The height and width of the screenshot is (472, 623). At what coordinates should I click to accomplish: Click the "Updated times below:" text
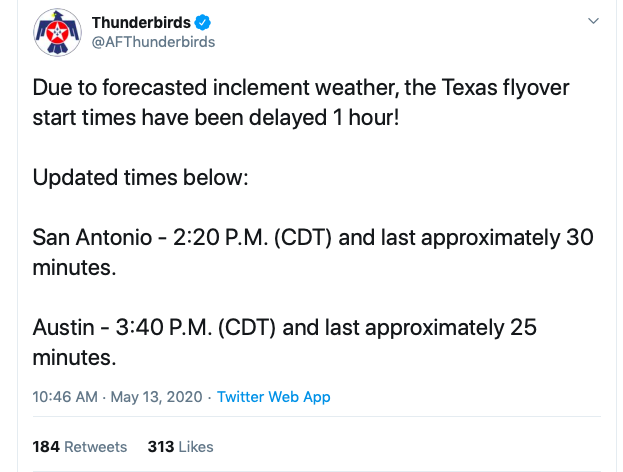pyautogui.click(x=140, y=177)
